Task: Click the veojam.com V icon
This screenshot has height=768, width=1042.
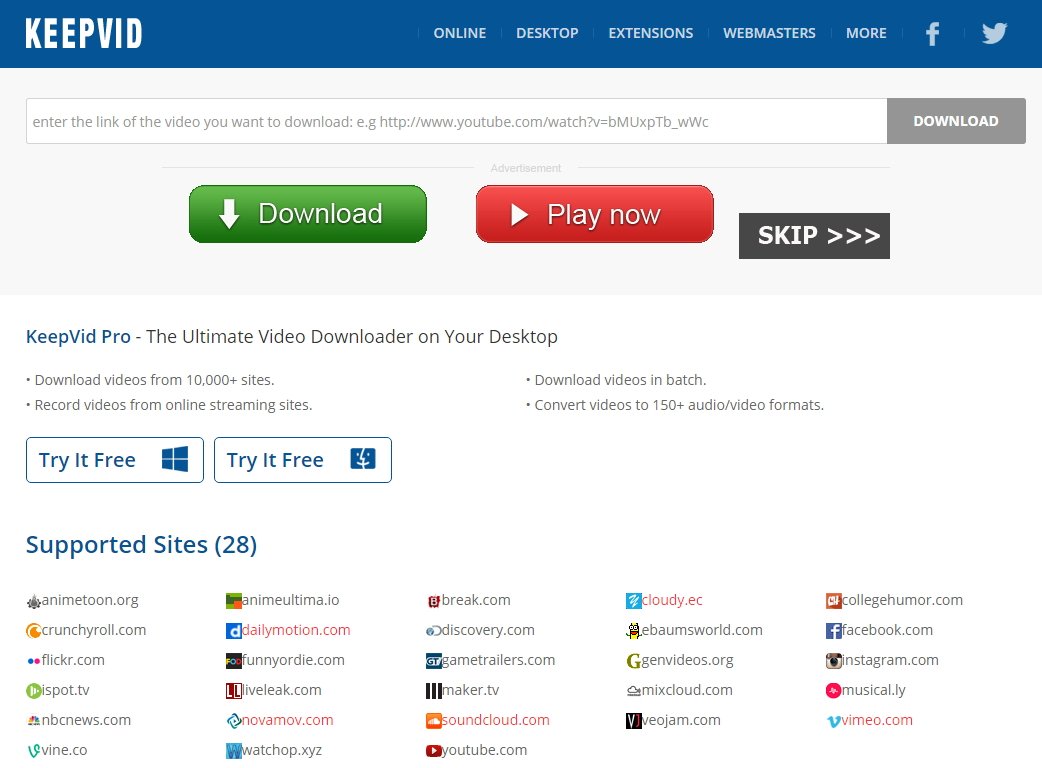Action: click(633, 721)
